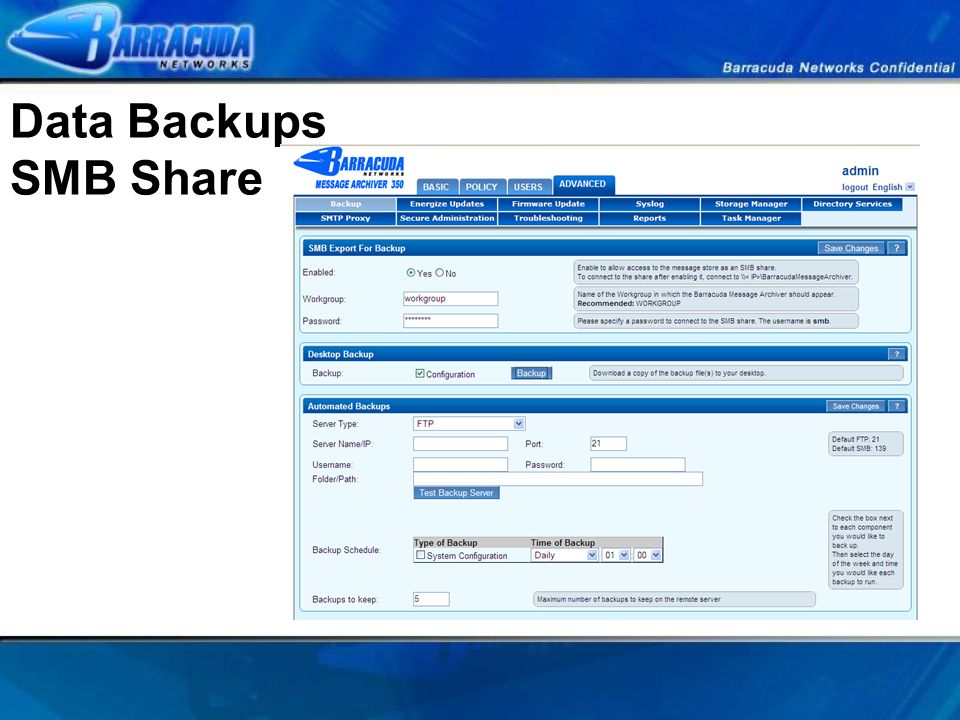
Task: Click the SMB Password field
Action: [451, 321]
